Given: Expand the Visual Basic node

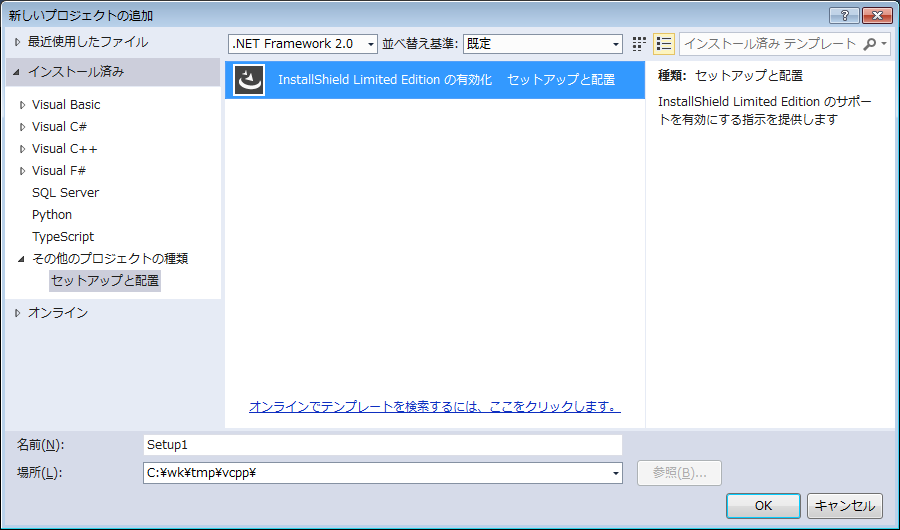Looking at the screenshot, I should click(x=22, y=105).
